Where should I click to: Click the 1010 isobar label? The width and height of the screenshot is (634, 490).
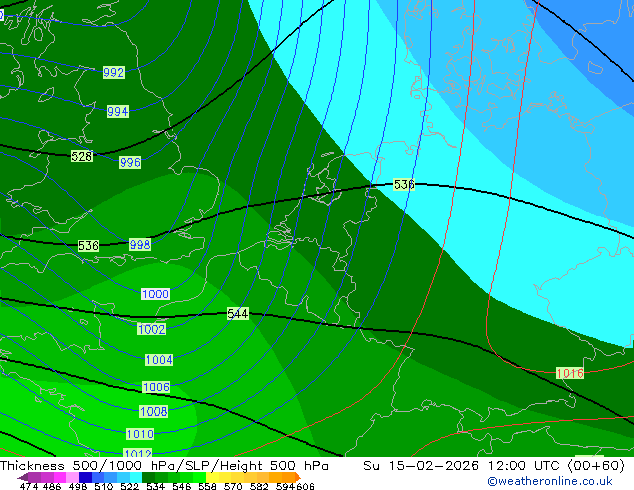coord(140,434)
